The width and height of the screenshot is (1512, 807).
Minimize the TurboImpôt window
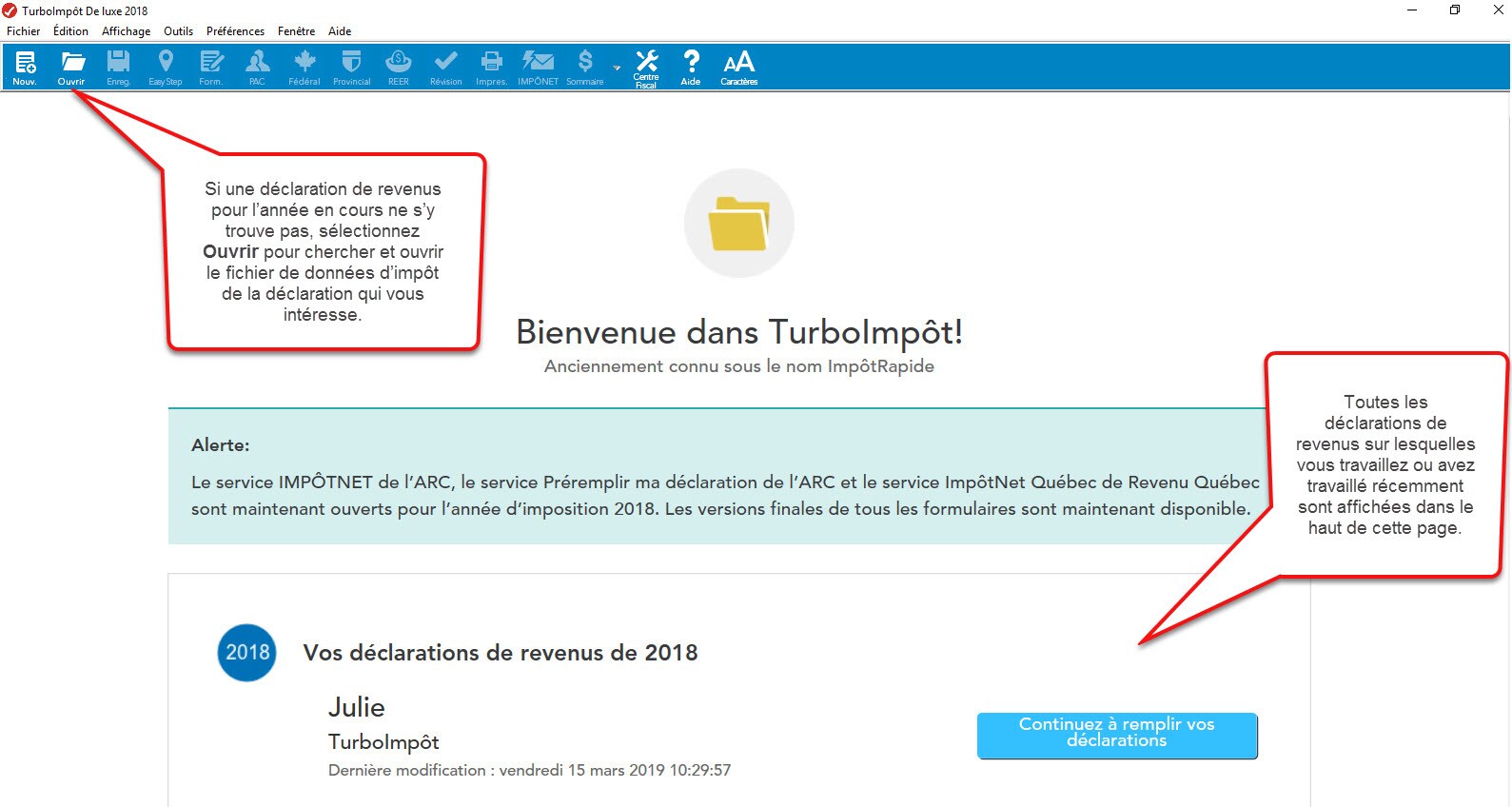click(x=1412, y=10)
